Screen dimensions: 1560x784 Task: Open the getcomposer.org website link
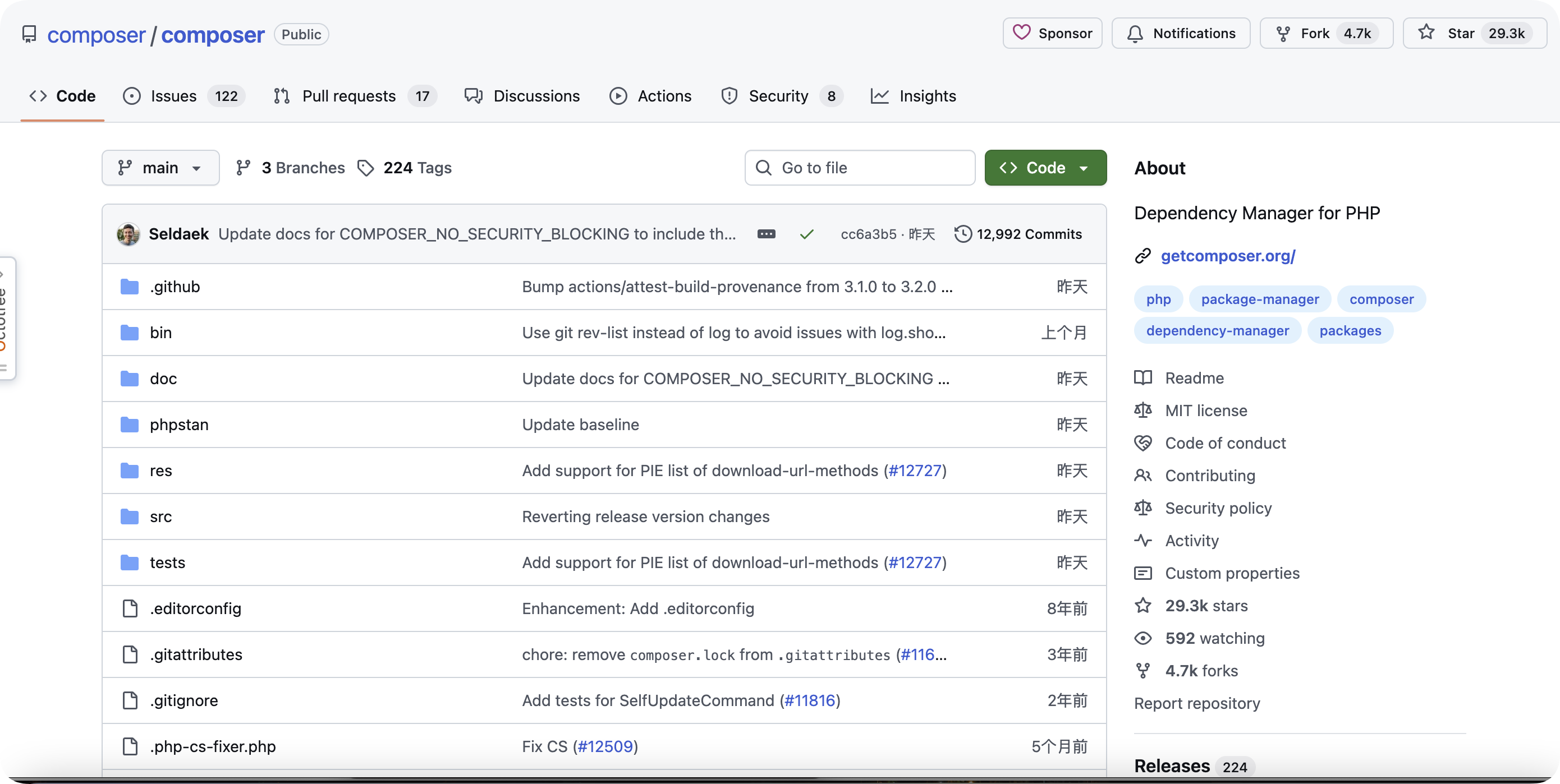tap(1228, 256)
